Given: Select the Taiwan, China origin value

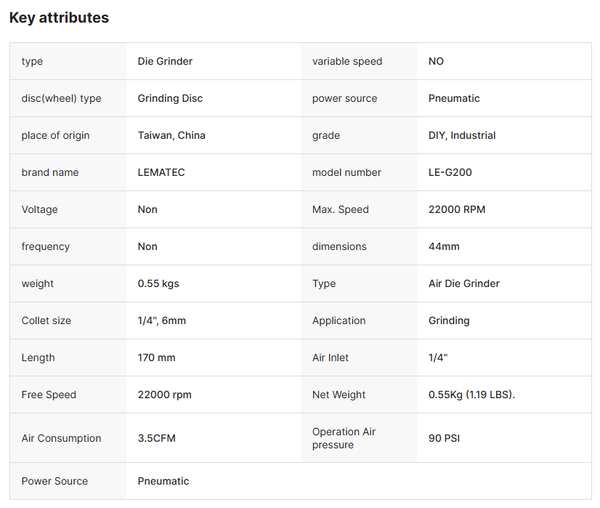Looking at the screenshot, I should (171, 135).
